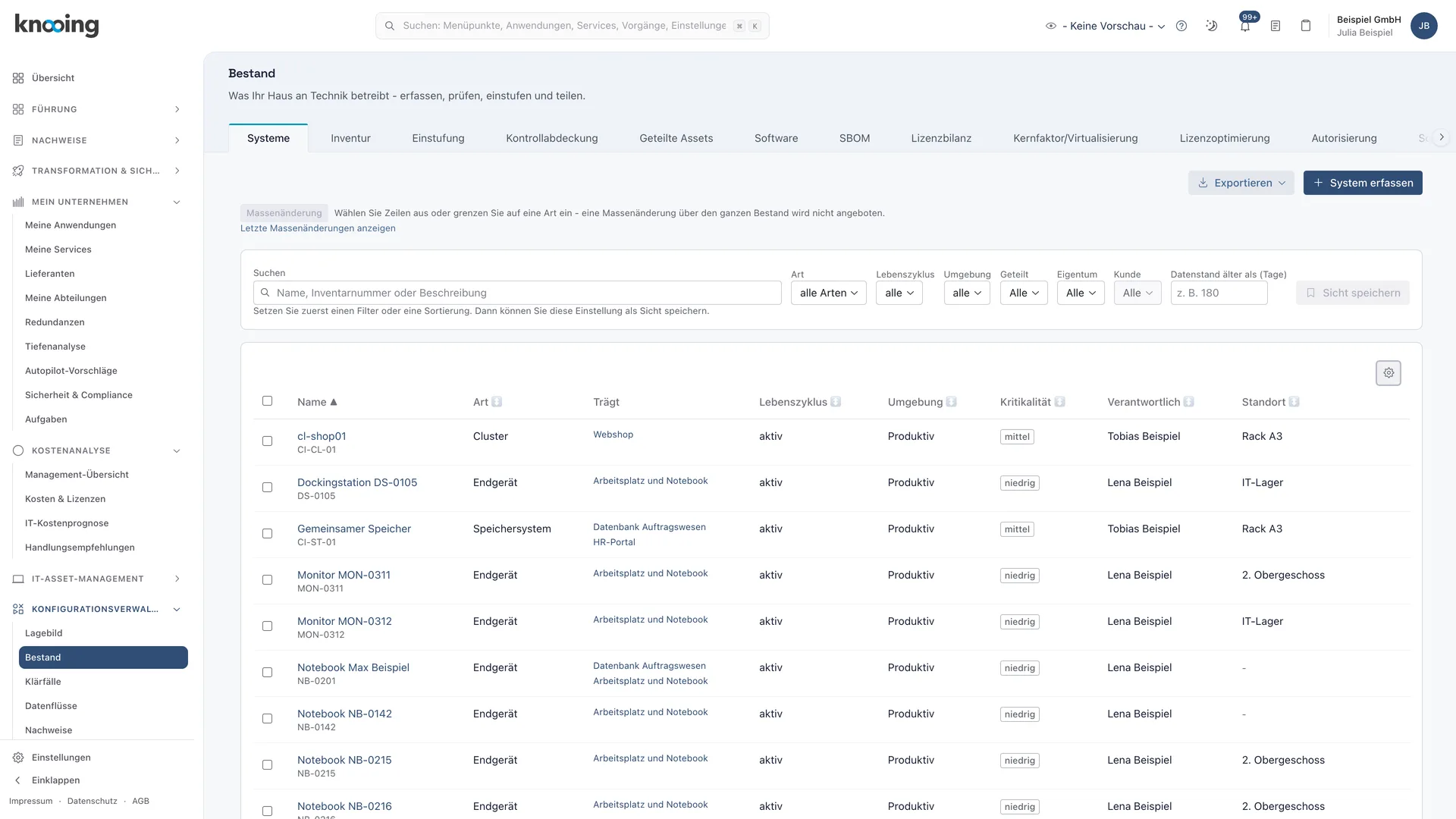Open the Exportieren dropdown button
Viewport: 1456px width, 819px height.
pyautogui.click(x=1241, y=183)
